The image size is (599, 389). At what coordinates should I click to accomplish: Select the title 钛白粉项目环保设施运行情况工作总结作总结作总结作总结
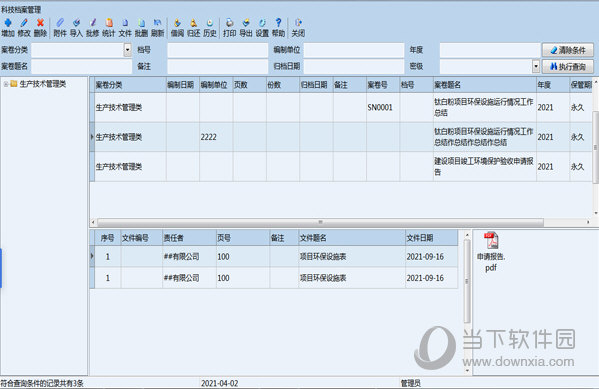point(484,137)
